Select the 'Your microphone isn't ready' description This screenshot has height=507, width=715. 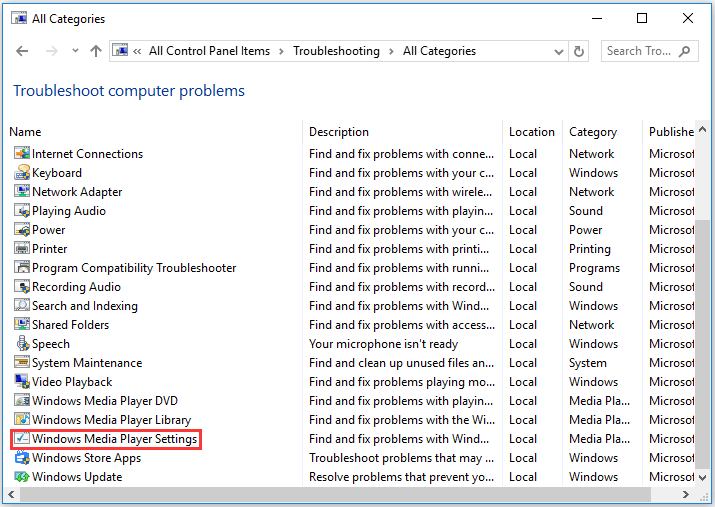383,344
